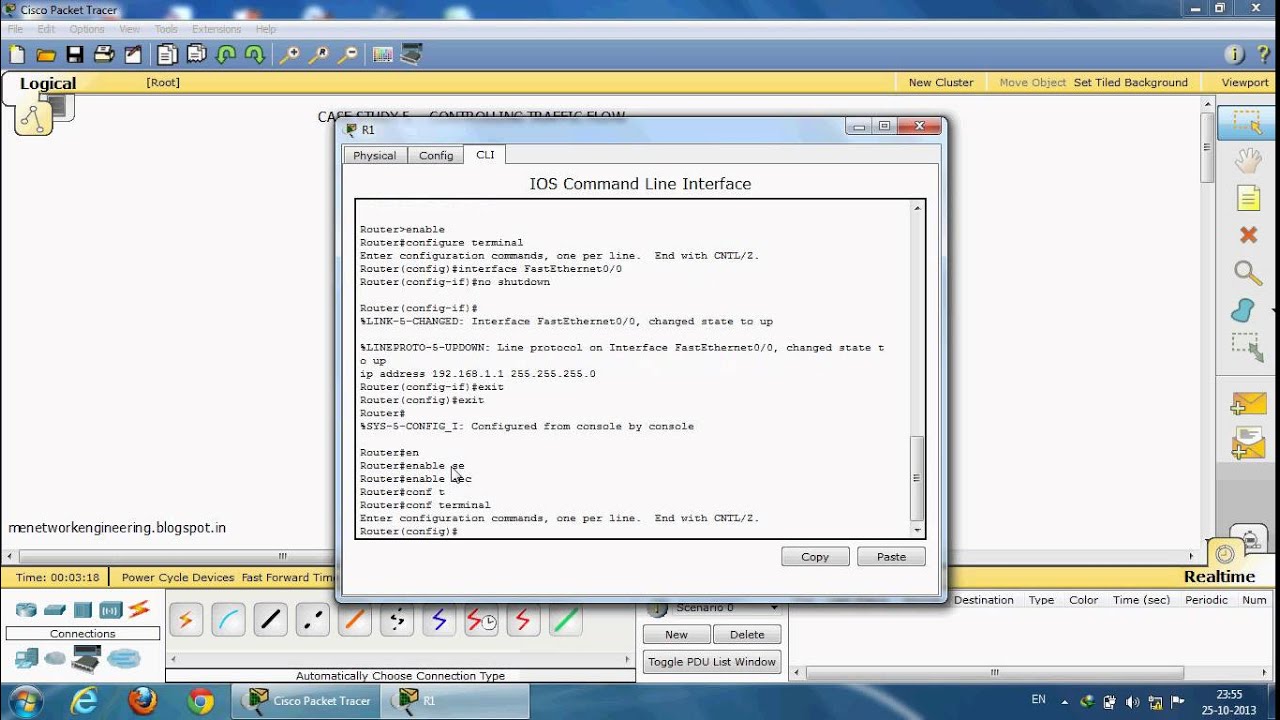Select the WAN Emulation cloud category
1280x720 pixels.
coord(55,658)
